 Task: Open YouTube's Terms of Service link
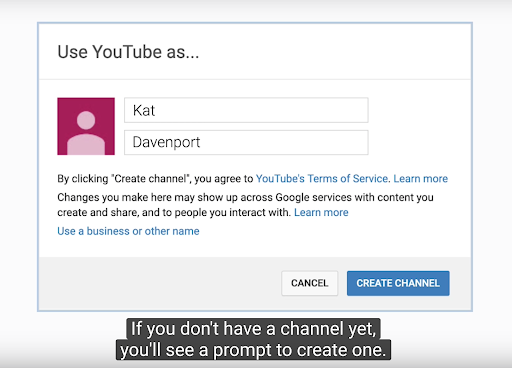(322, 179)
